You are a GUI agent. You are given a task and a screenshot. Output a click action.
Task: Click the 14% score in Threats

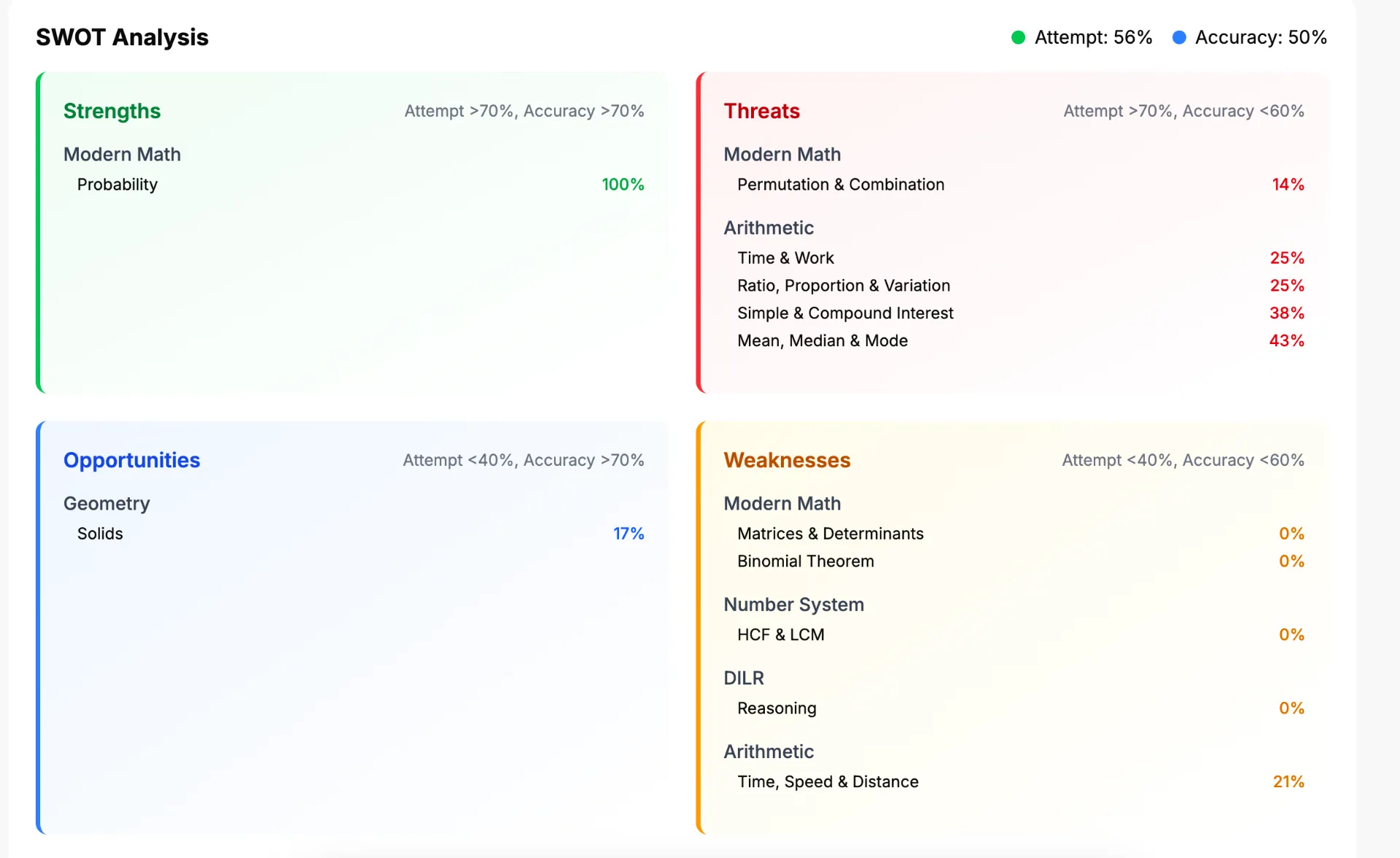pyautogui.click(x=1288, y=184)
